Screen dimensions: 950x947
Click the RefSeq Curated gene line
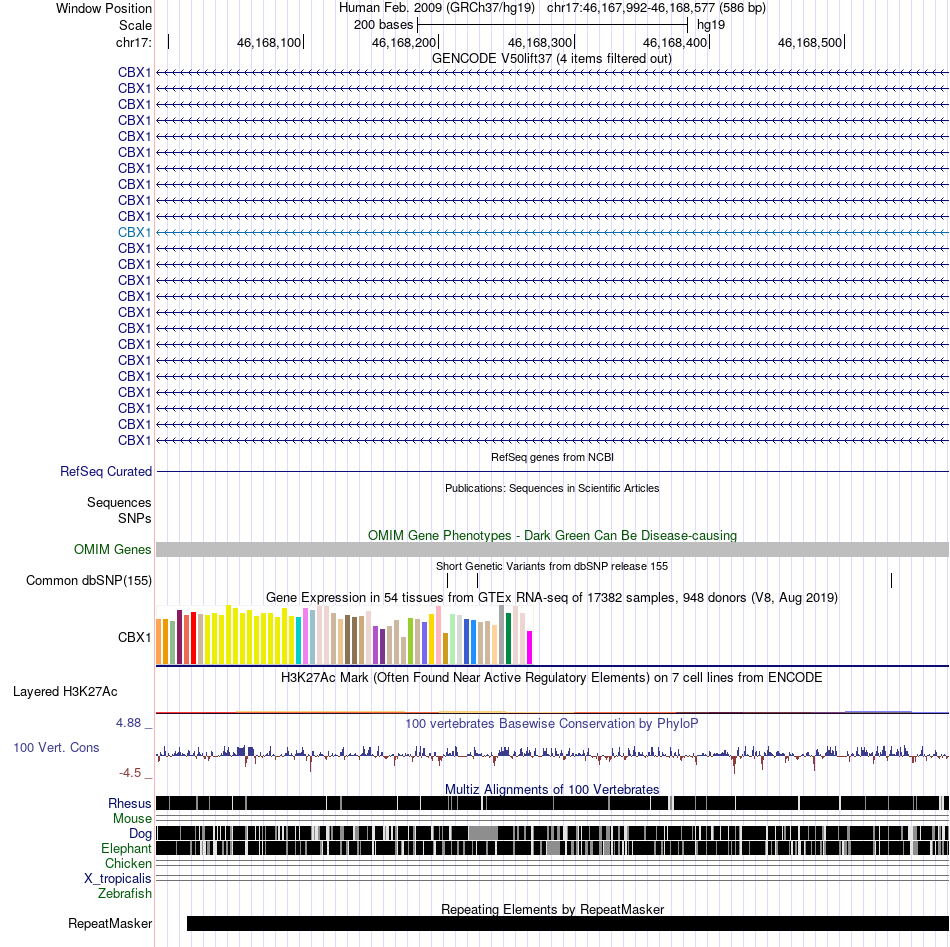(552, 471)
